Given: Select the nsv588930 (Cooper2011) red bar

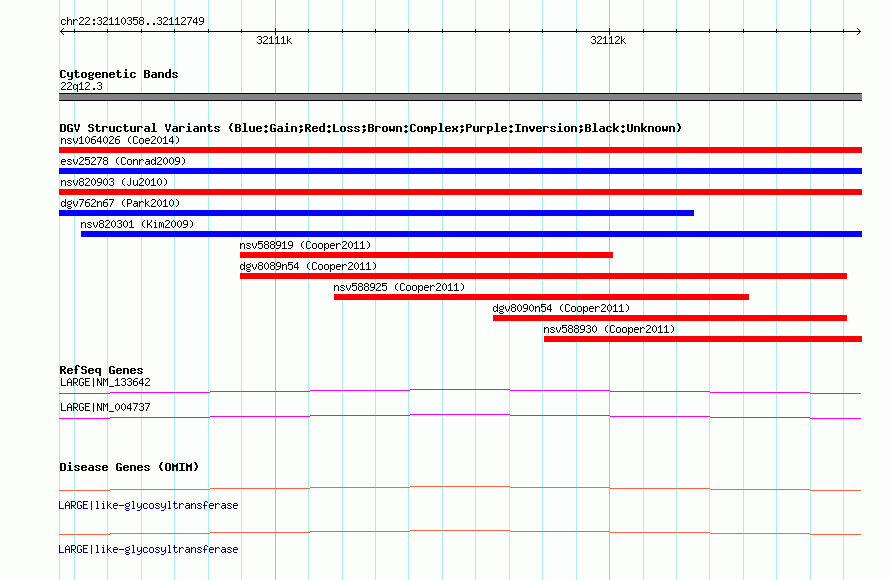Looking at the screenshot, I should click(703, 339).
